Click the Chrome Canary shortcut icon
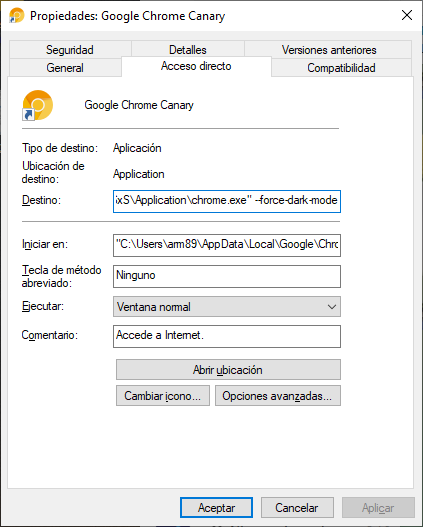 tap(37, 105)
